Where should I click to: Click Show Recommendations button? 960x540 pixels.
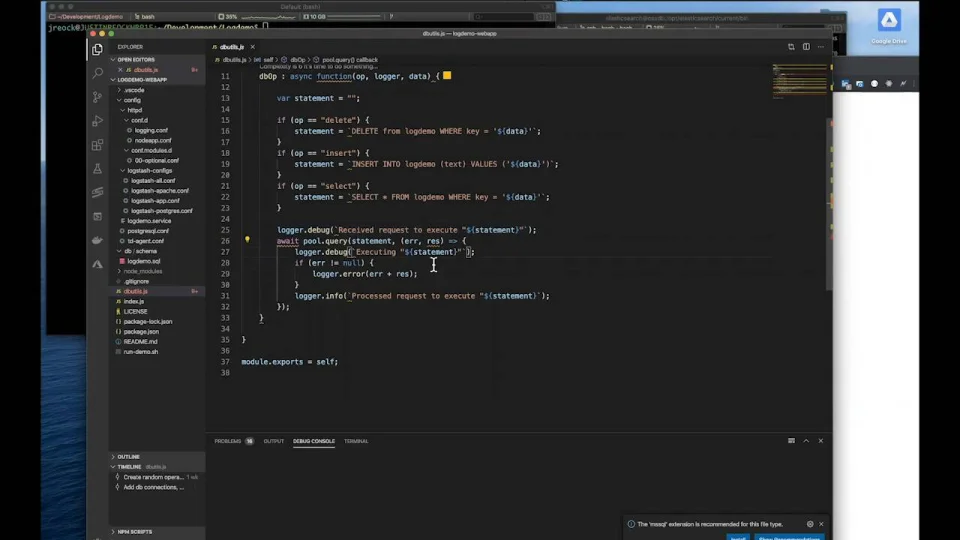coord(788,538)
